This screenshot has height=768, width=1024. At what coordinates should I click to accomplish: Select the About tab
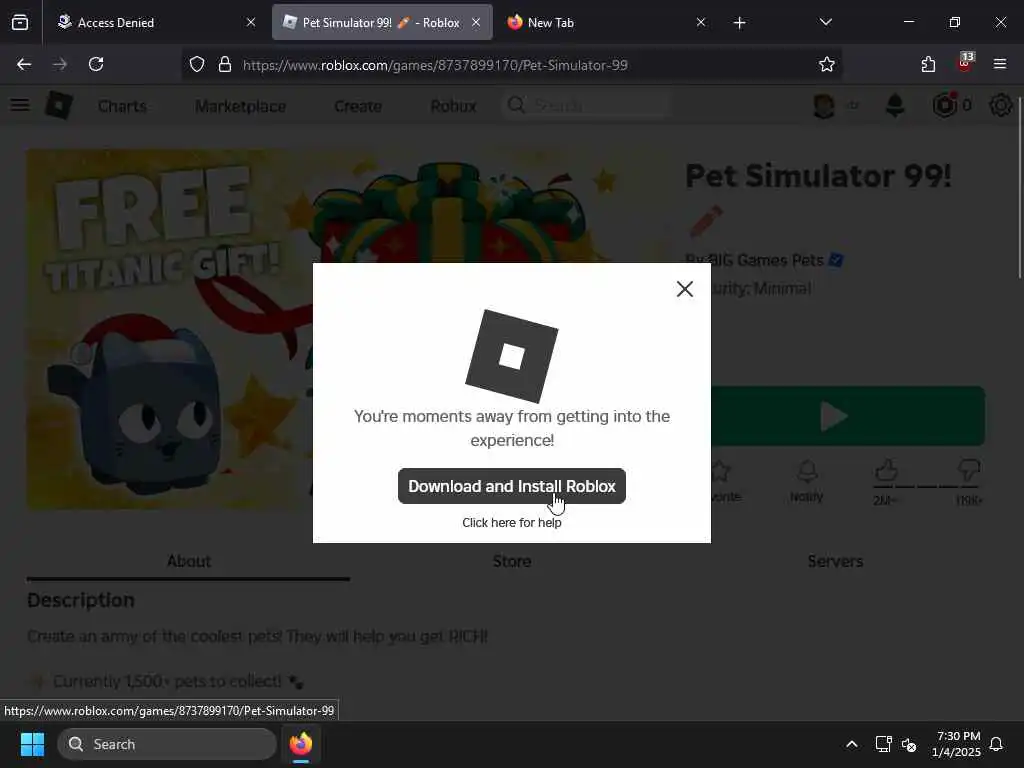click(x=189, y=561)
